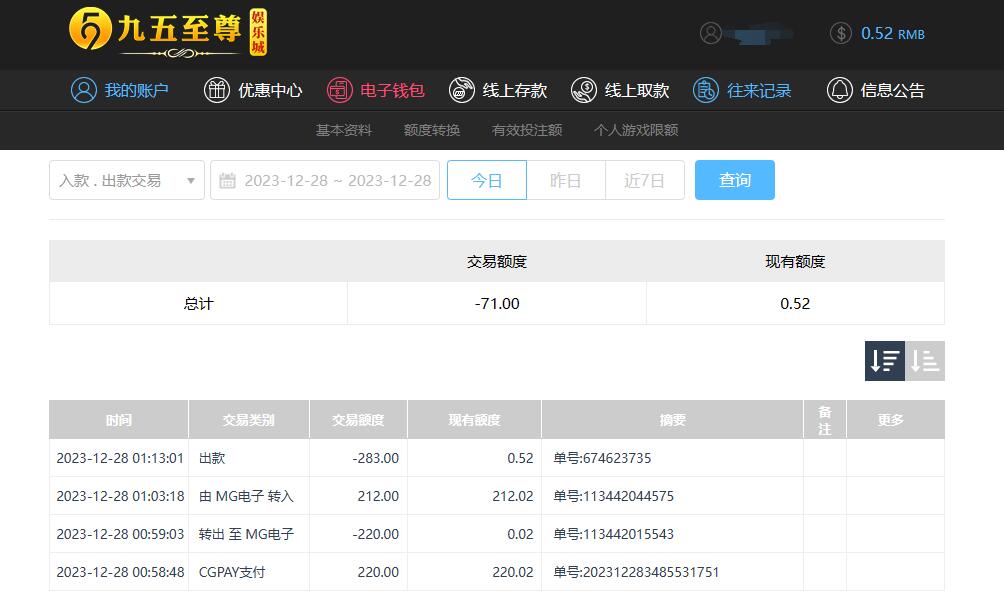Click the 信息公告 bell icon
The height and width of the screenshot is (599, 1004).
pyautogui.click(x=839, y=90)
